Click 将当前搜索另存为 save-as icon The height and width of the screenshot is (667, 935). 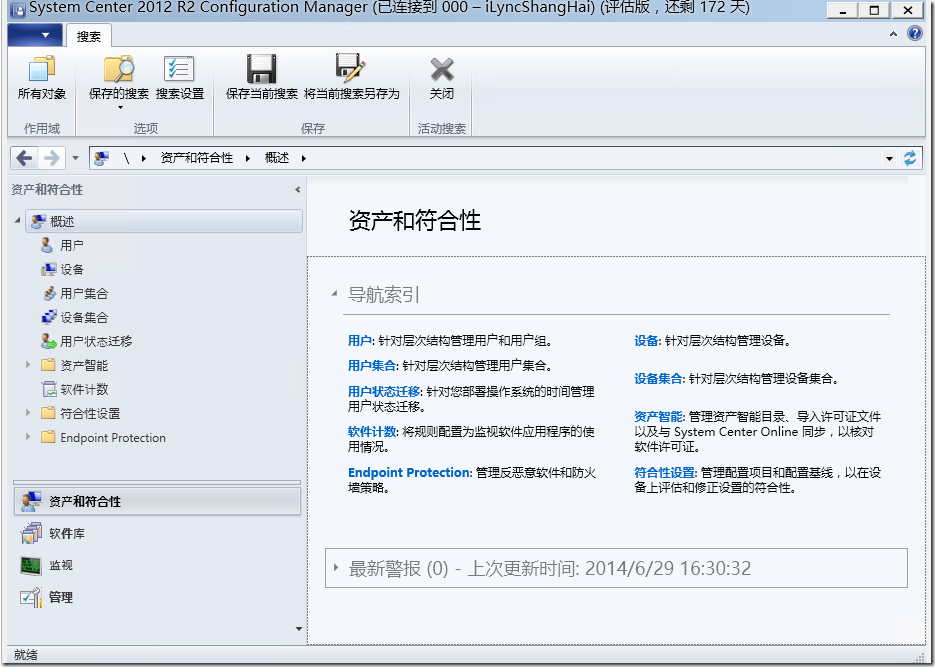pyautogui.click(x=351, y=67)
